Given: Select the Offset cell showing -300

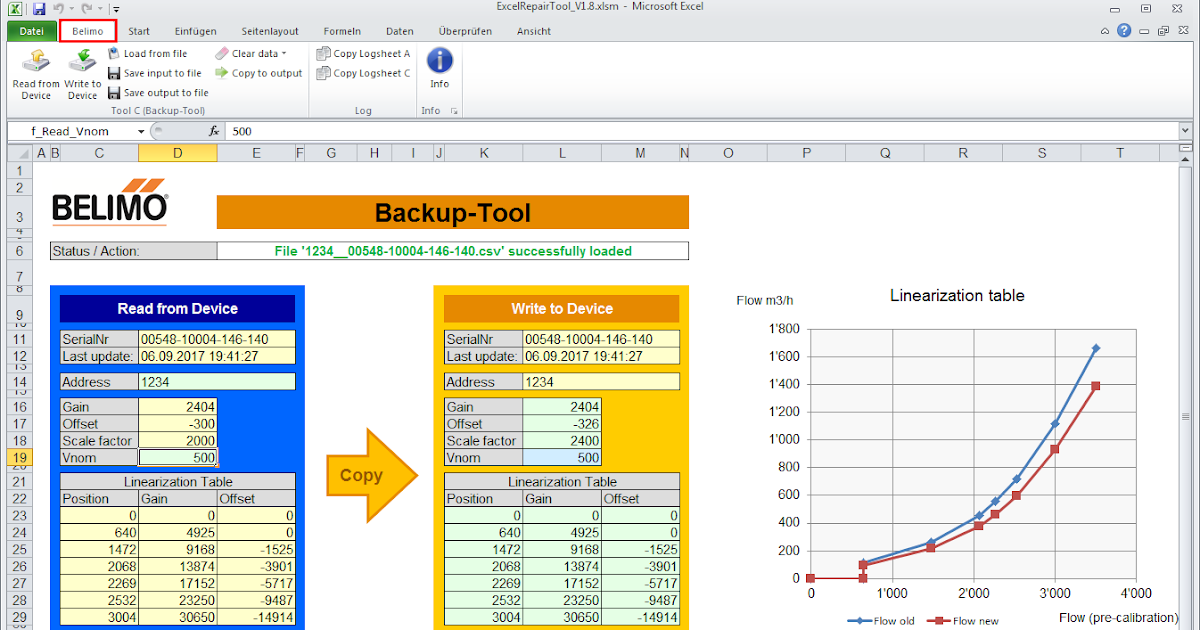Looking at the screenshot, I should 177,424.
